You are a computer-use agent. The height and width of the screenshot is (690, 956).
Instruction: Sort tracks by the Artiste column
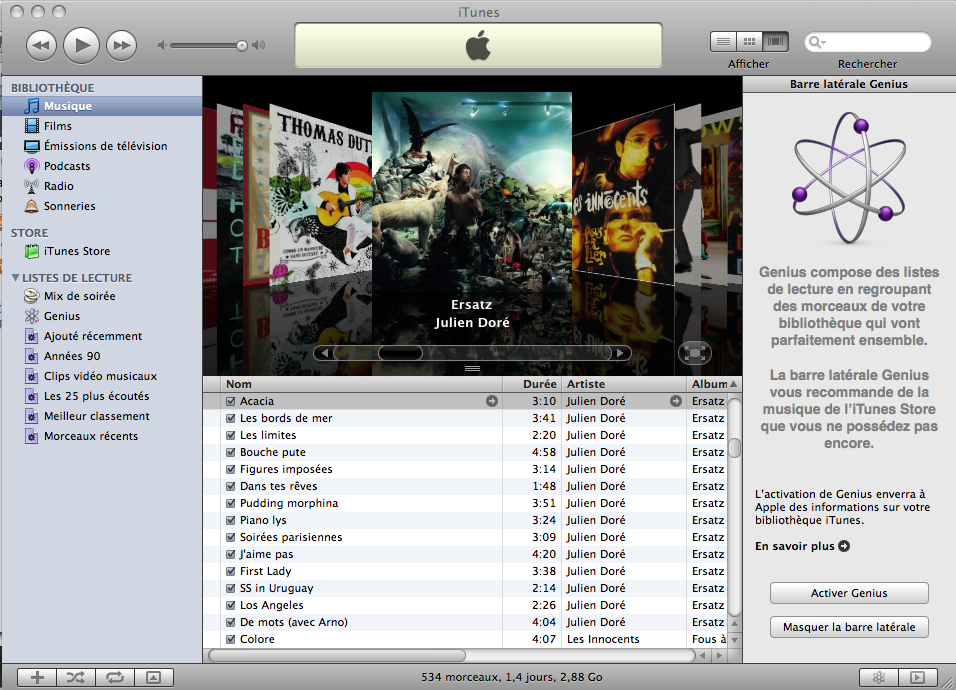[624, 384]
